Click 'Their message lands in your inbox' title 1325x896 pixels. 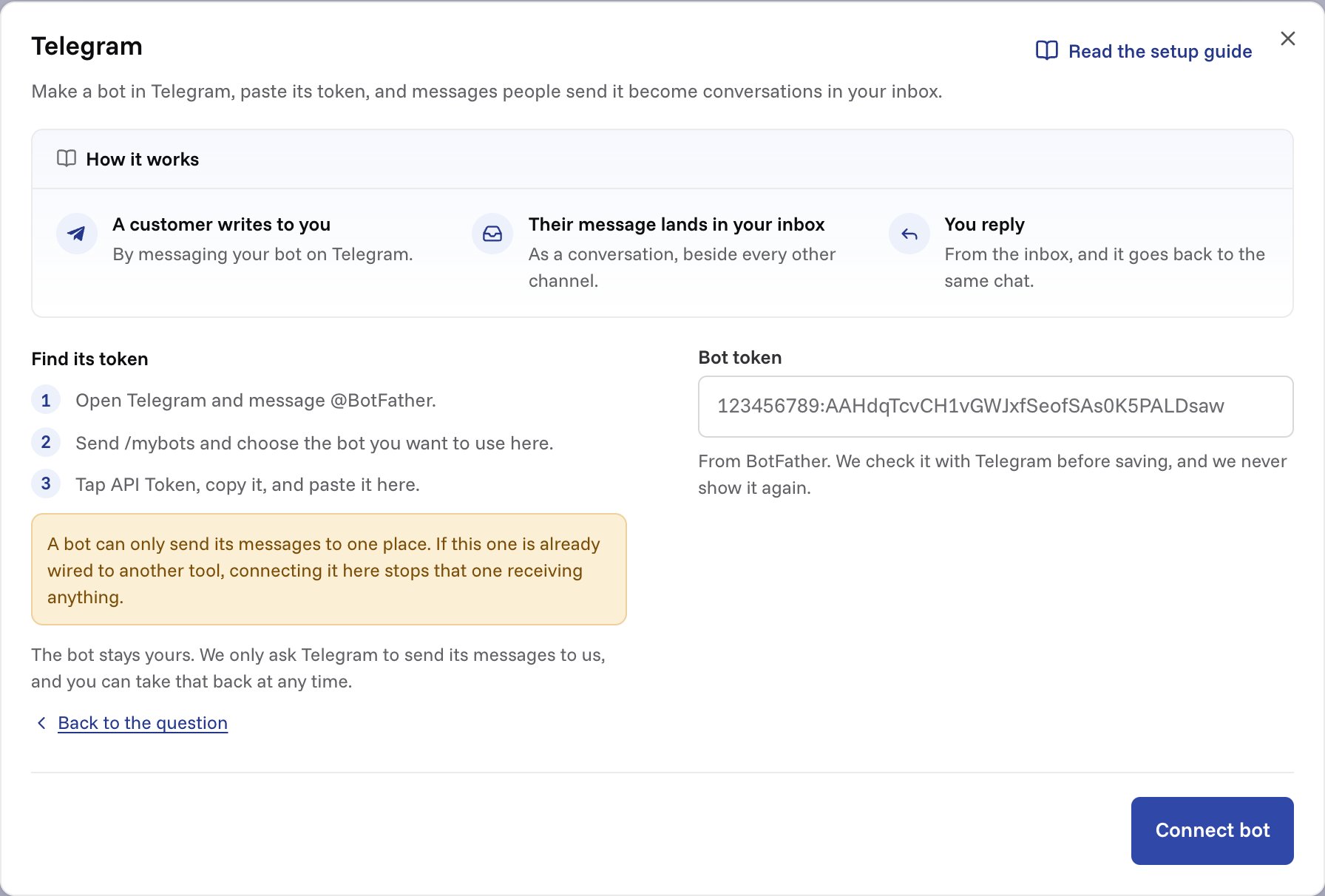(677, 225)
